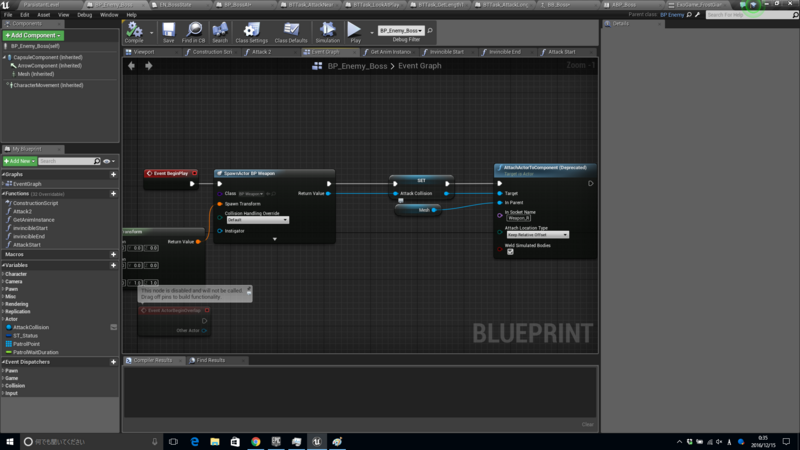
Task: Open the Search tool in toolbar
Action: coord(220,32)
